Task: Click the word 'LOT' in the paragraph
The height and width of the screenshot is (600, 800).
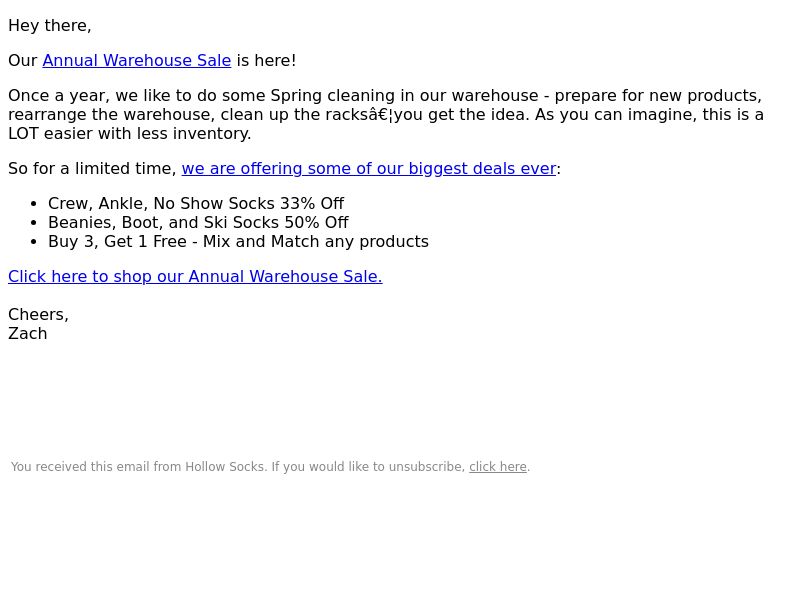Action: click(23, 134)
